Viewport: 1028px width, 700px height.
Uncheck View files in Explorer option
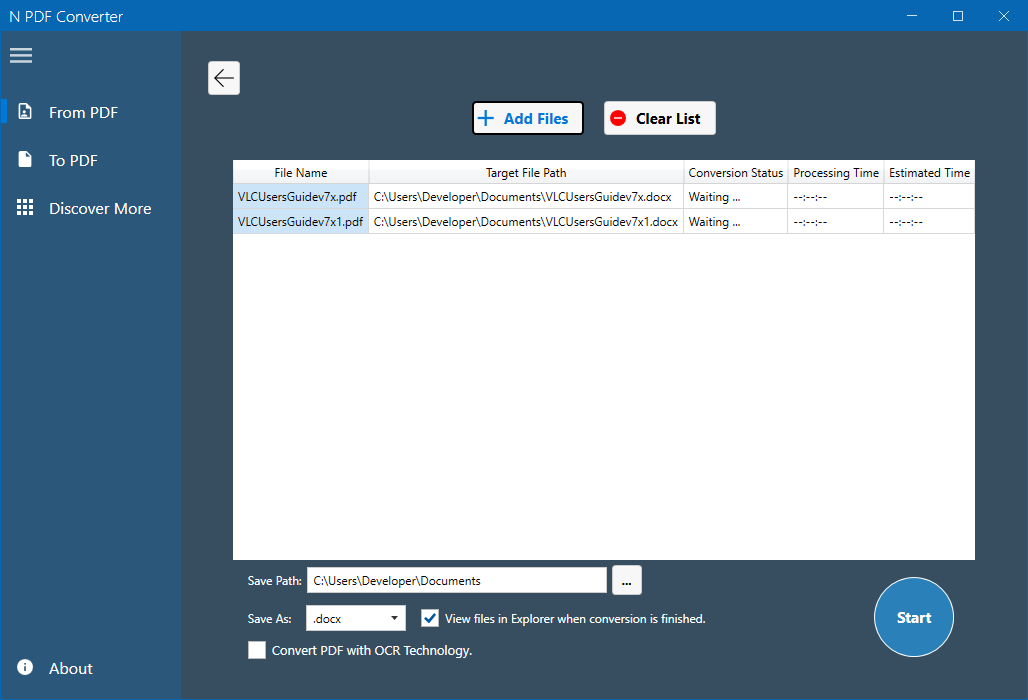(x=430, y=618)
